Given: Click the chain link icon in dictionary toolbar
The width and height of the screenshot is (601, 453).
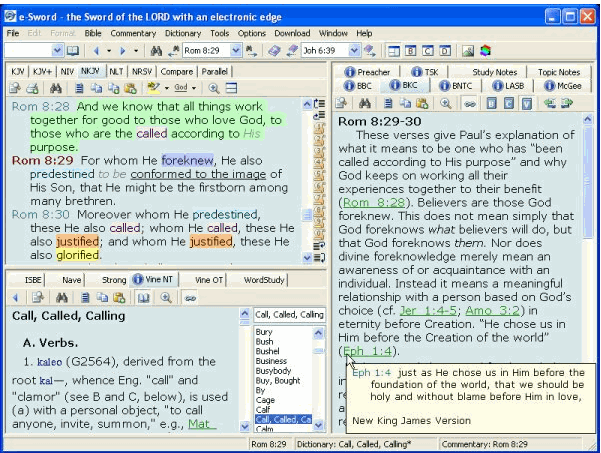Looking at the screenshot, I should [190, 298].
